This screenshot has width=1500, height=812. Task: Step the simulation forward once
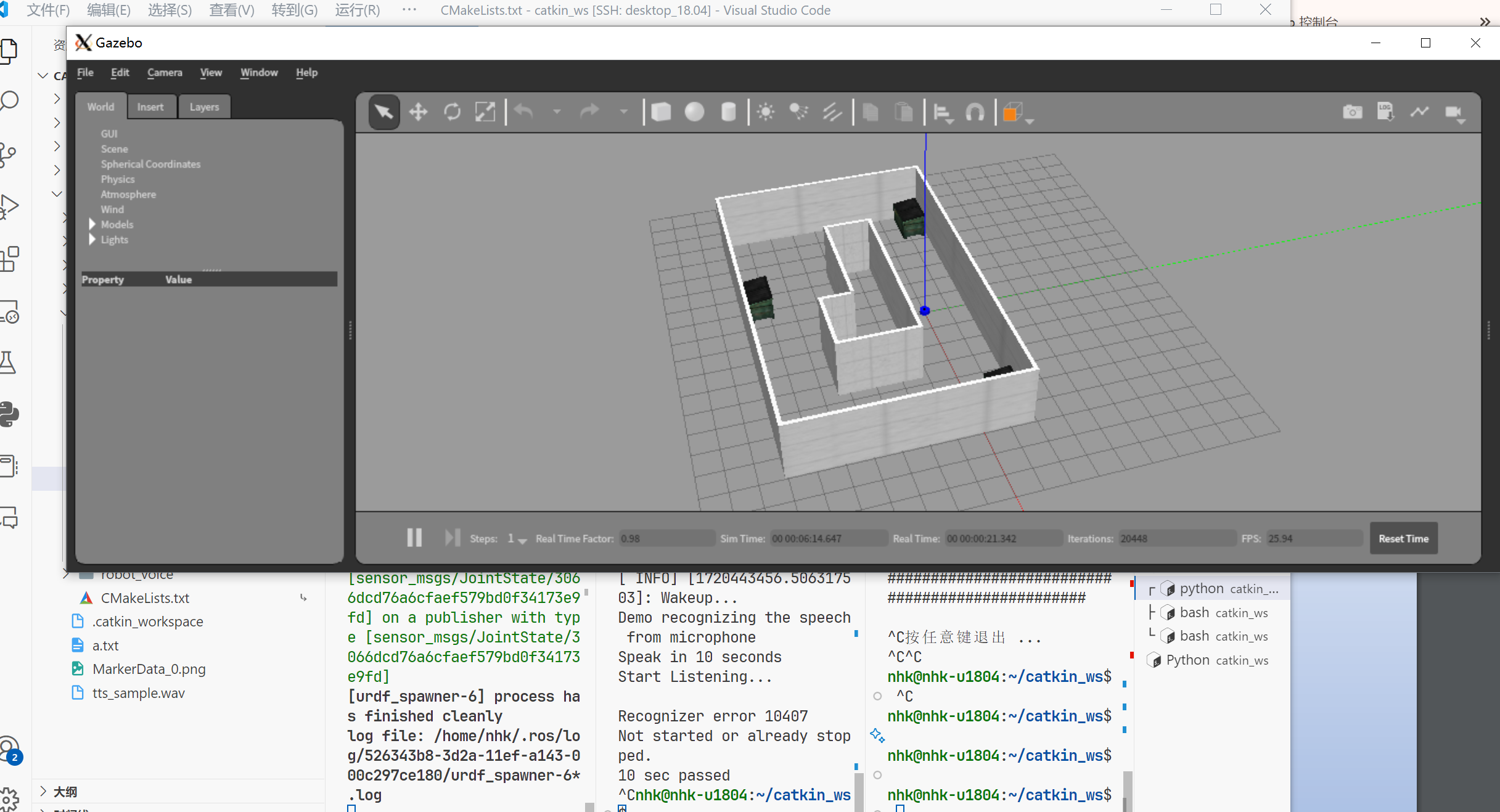click(x=452, y=538)
